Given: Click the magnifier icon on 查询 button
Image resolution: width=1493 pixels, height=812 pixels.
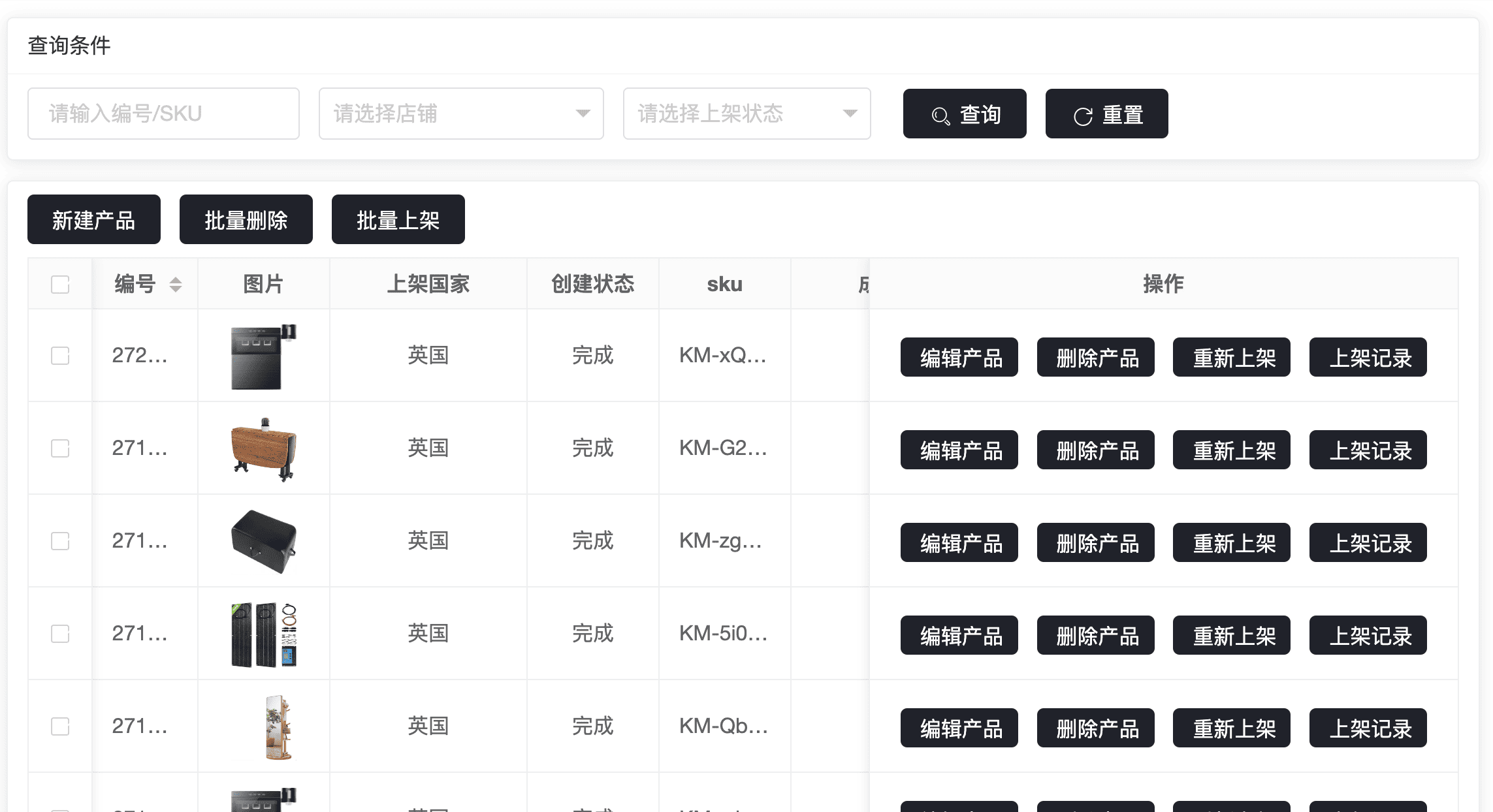Looking at the screenshot, I should [940, 116].
